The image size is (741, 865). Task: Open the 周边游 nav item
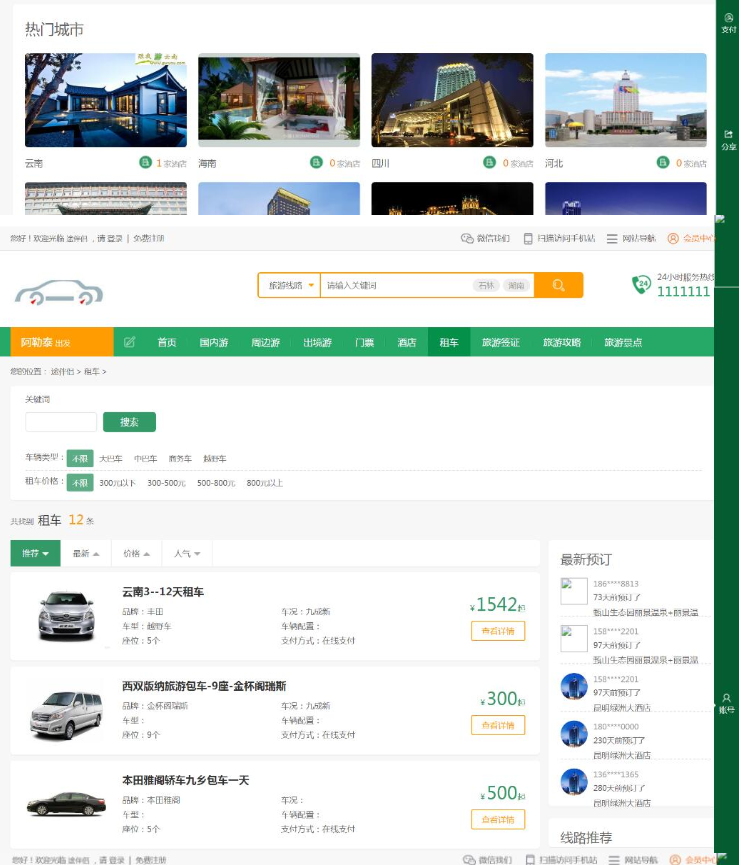[x=265, y=342]
